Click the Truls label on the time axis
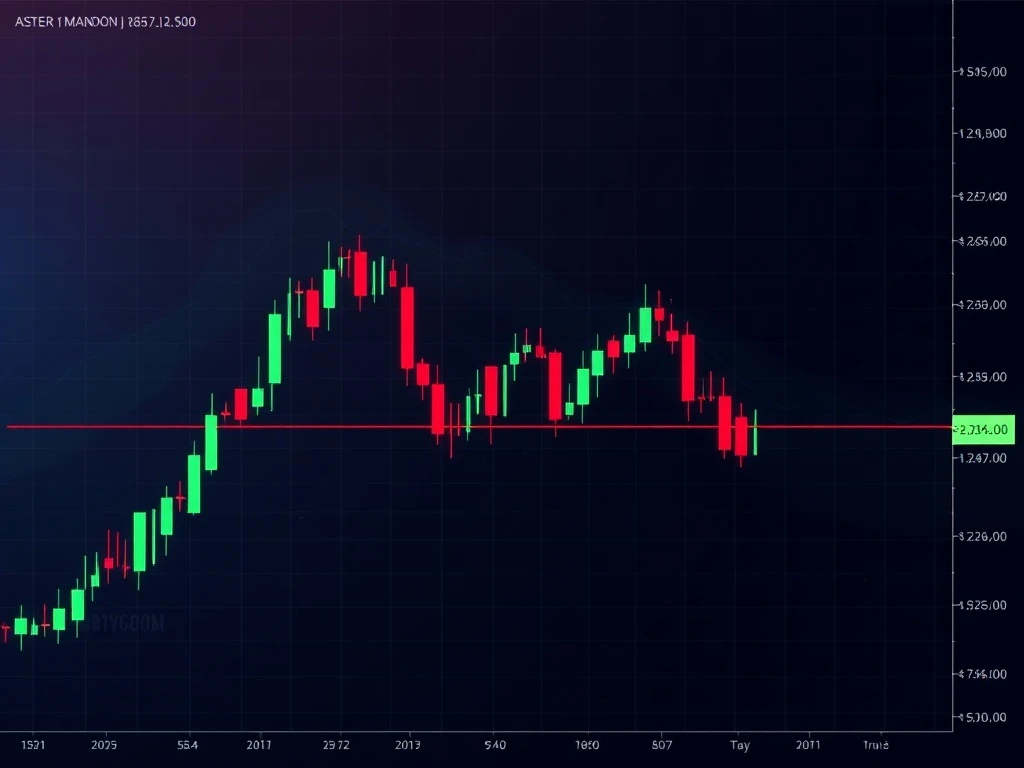This screenshot has width=1024, height=768. [x=877, y=744]
